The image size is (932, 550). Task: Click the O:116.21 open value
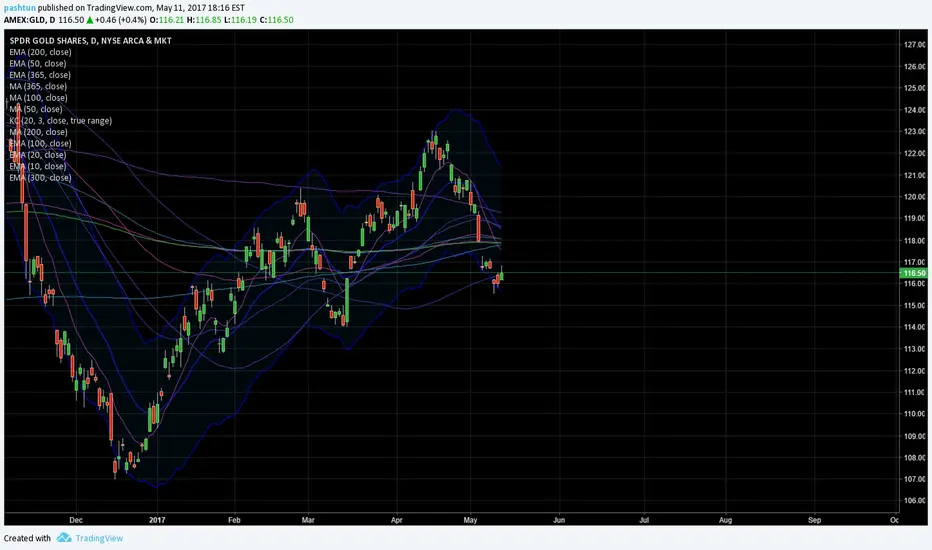click(166, 20)
